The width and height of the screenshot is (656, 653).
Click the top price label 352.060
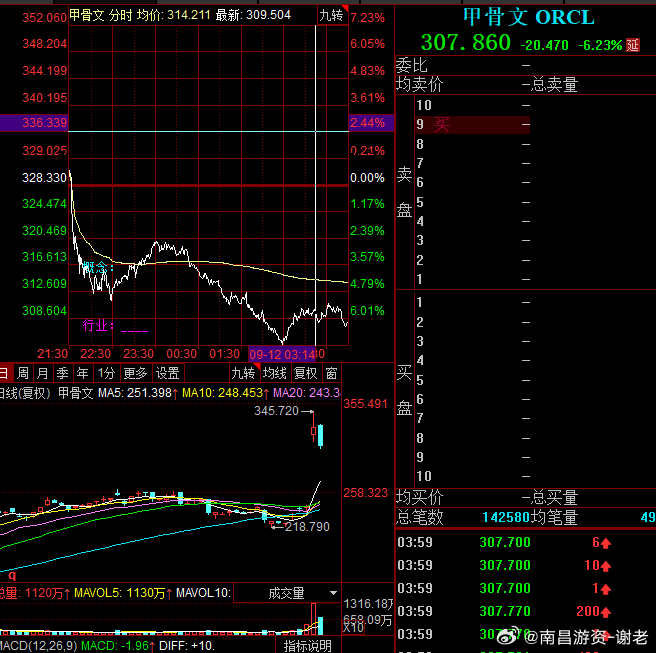point(44,18)
